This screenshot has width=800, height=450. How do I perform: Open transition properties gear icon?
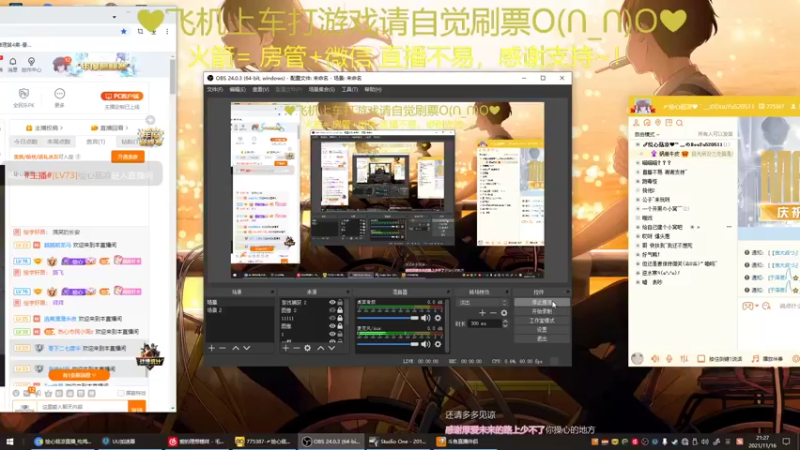point(504,313)
